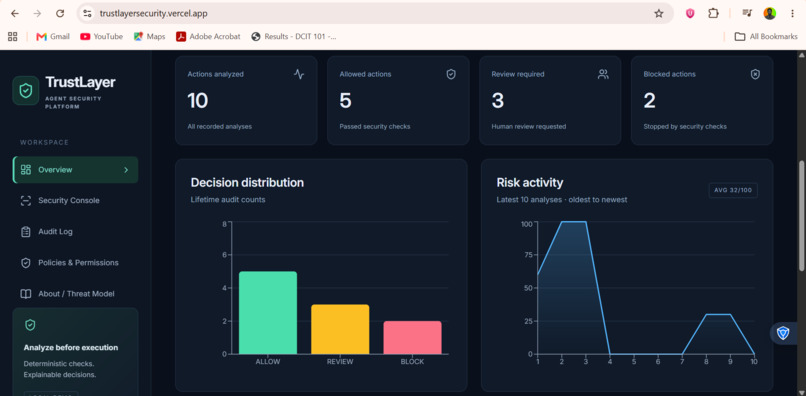Click the browser back arrow
806x396 pixels.
point(14,14)
